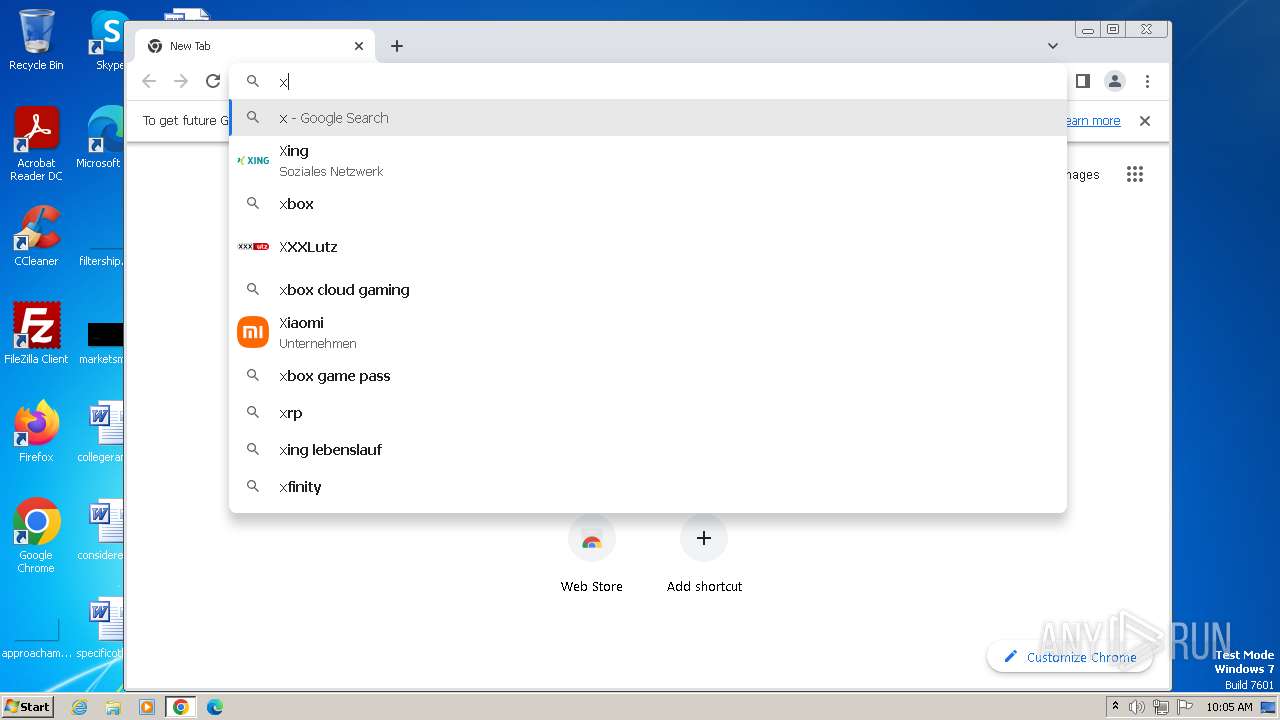The height and width of the screenshot is (720, 1280).
Task: Open the FileZilla Client desktop shortcut
Action: pyautogui.click(x=36, y=334)
